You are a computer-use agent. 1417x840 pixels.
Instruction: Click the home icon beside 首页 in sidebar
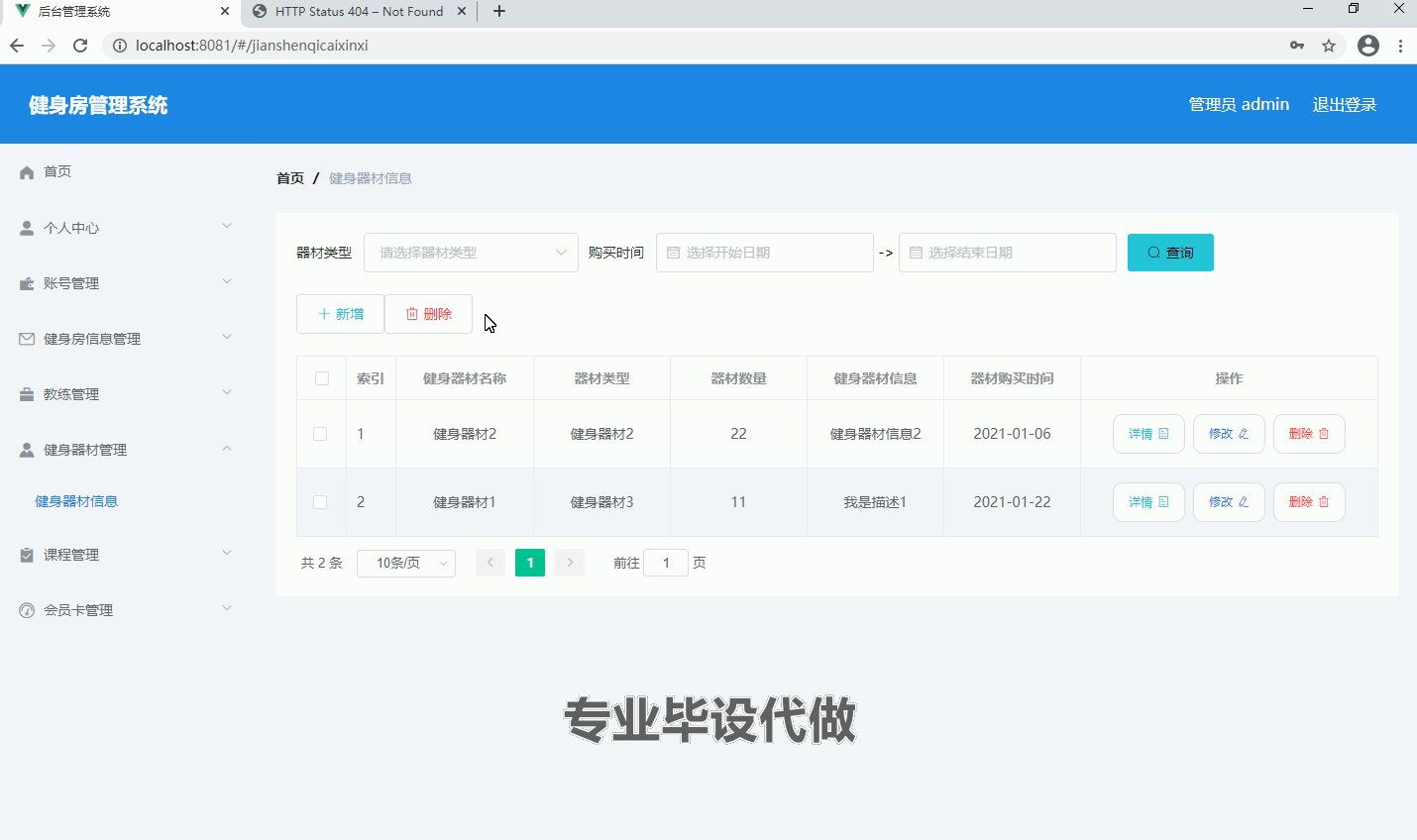tap(27, 172)
